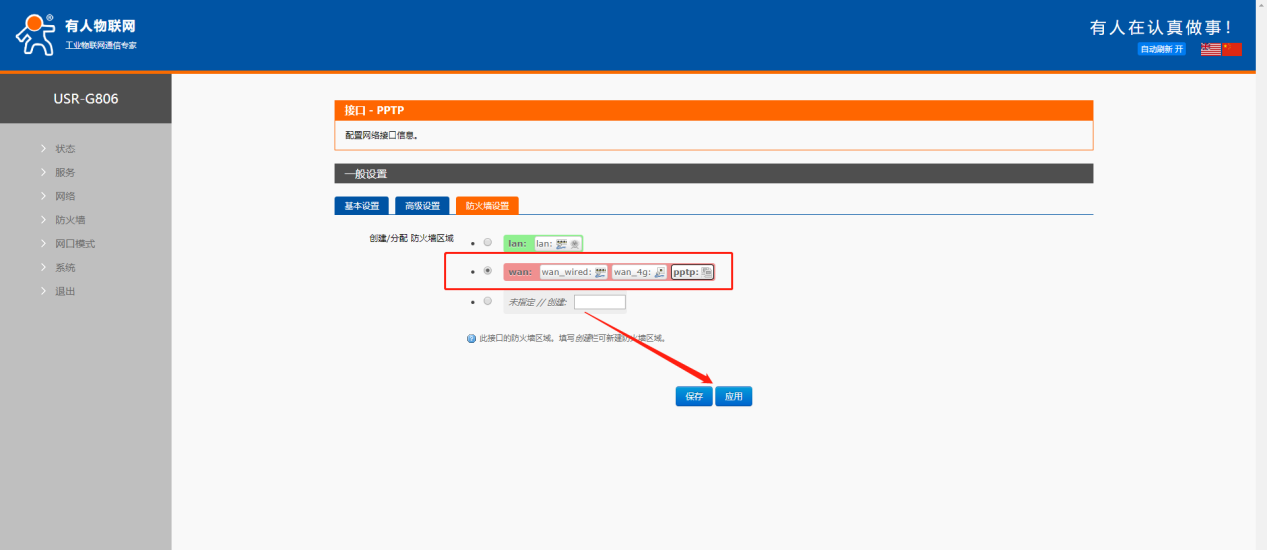This screenshot has height=550, width=1267.
Task: Click the 保存 button
Action: point(694,397)
